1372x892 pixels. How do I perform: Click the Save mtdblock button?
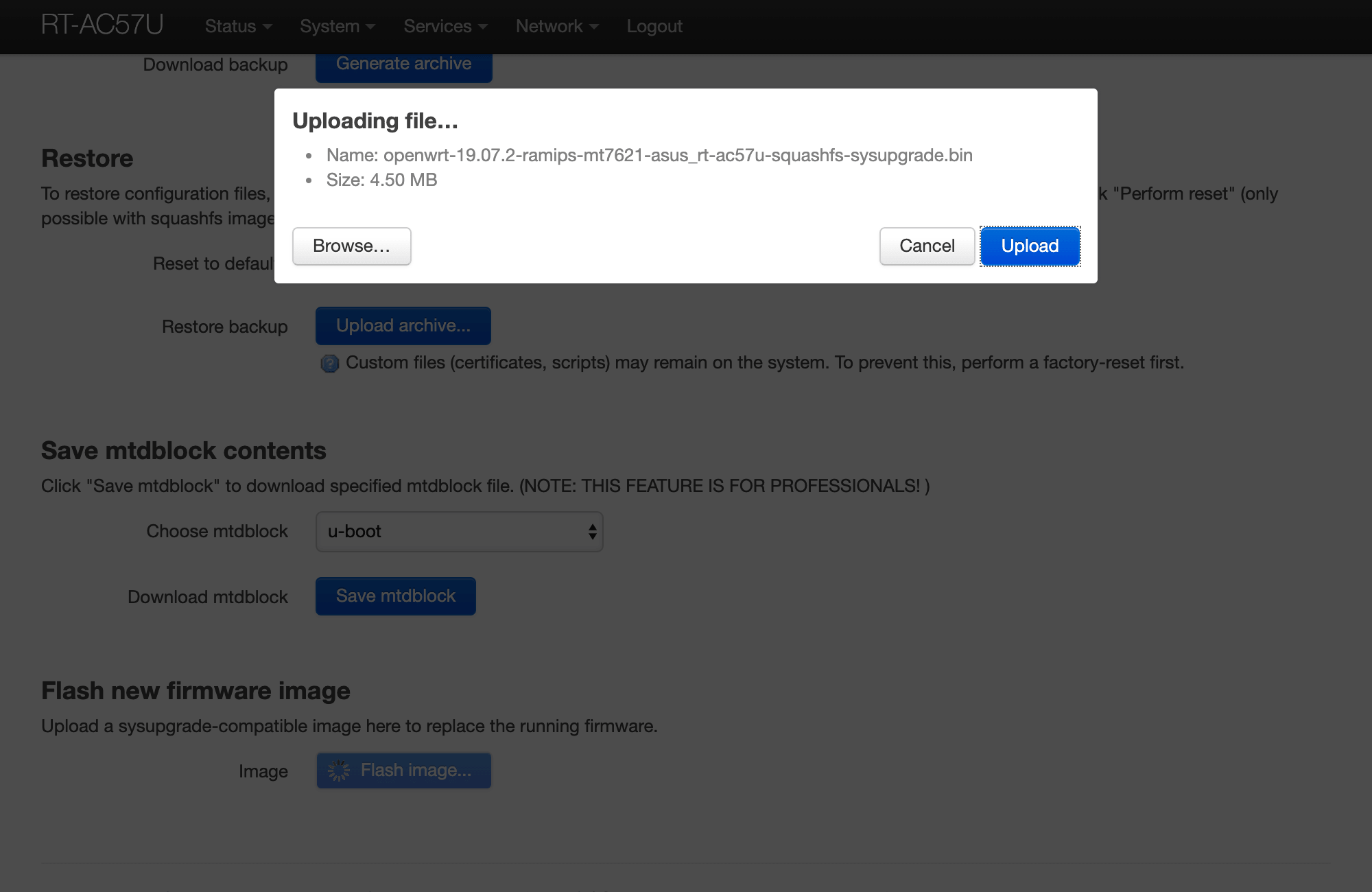coord(395,596)
